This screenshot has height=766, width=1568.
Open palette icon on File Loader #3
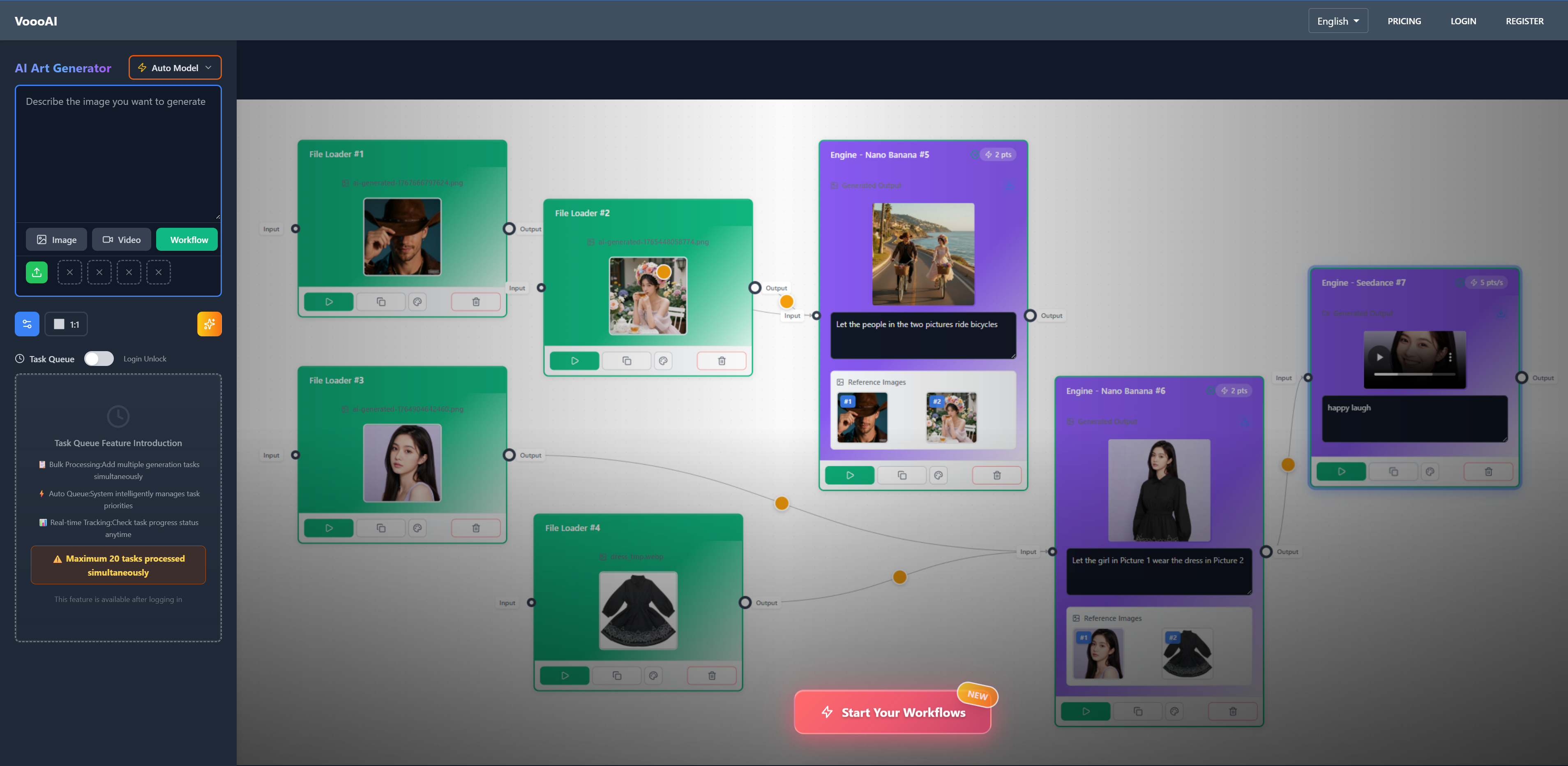(417, 528)
